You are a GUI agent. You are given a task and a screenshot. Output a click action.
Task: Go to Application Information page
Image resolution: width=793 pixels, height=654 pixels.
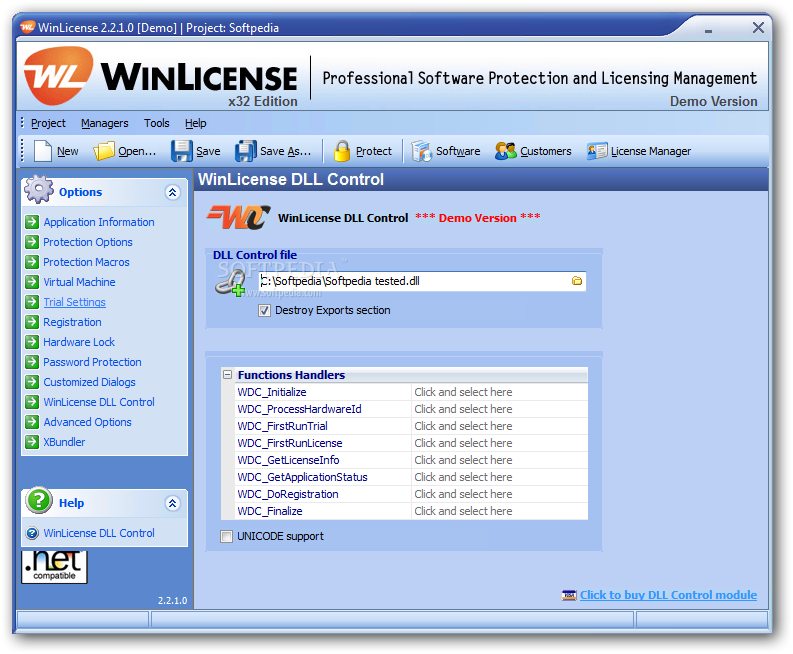pos(99,222)
